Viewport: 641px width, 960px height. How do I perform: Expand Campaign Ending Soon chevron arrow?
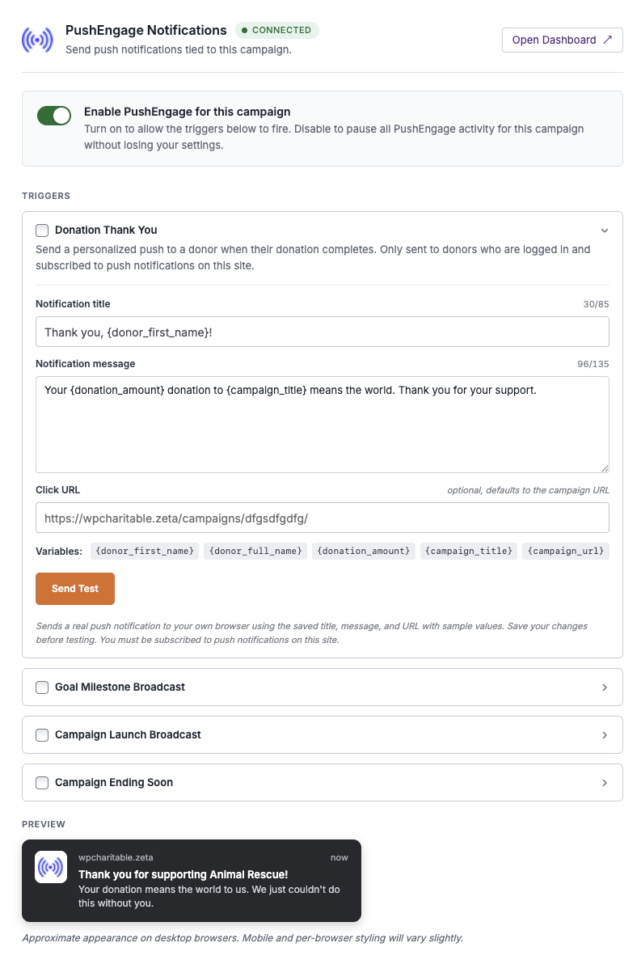[x=604, y=783]
